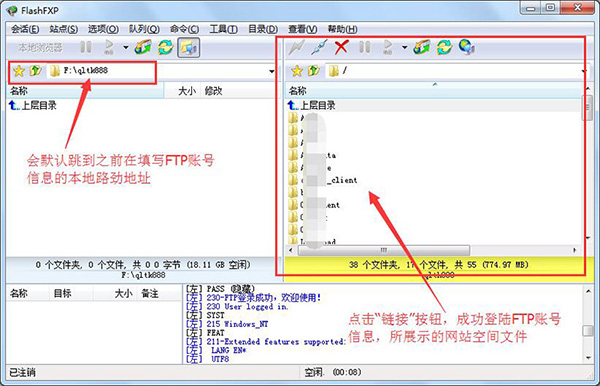Image resolution: width=600 pixels, height=386 pixels.
Task: Click the remote pane horizontal scrollbar
Action: 383,250
